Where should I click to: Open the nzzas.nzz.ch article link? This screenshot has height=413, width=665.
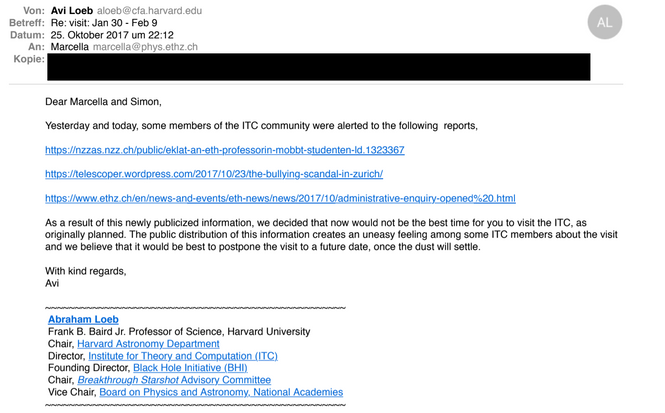pos(224,150)
